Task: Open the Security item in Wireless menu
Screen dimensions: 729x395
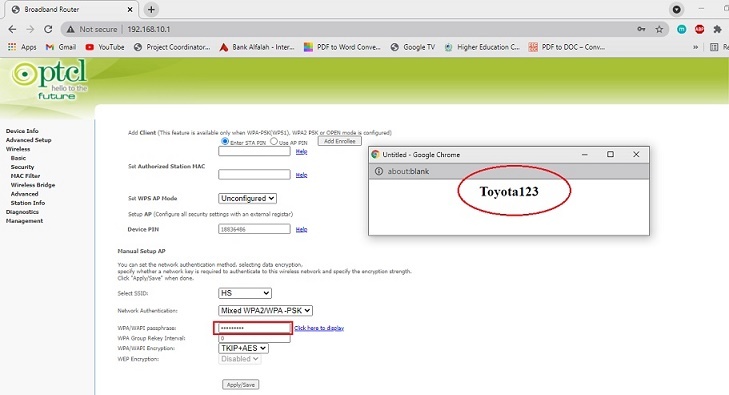Action: click(22, 167)
